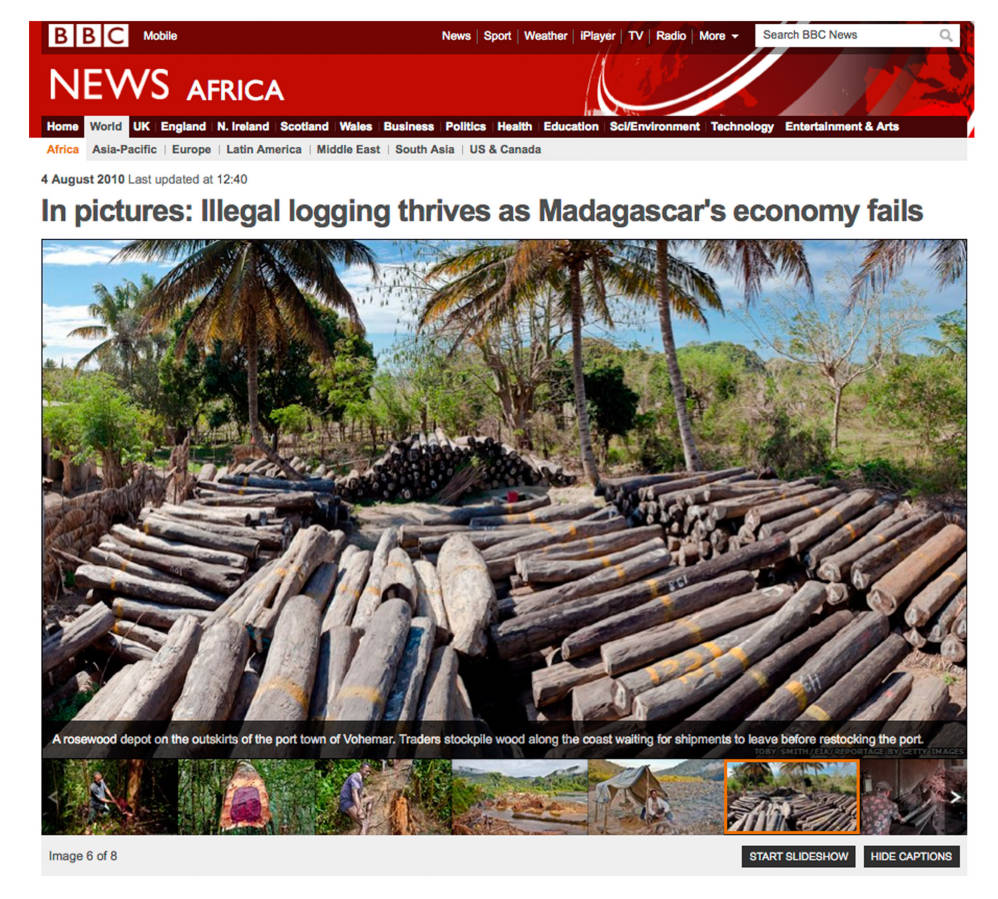Select the highlighted log depot thumbnail
Viewport: 998px width, 899px height.
(x=792, y=796)
